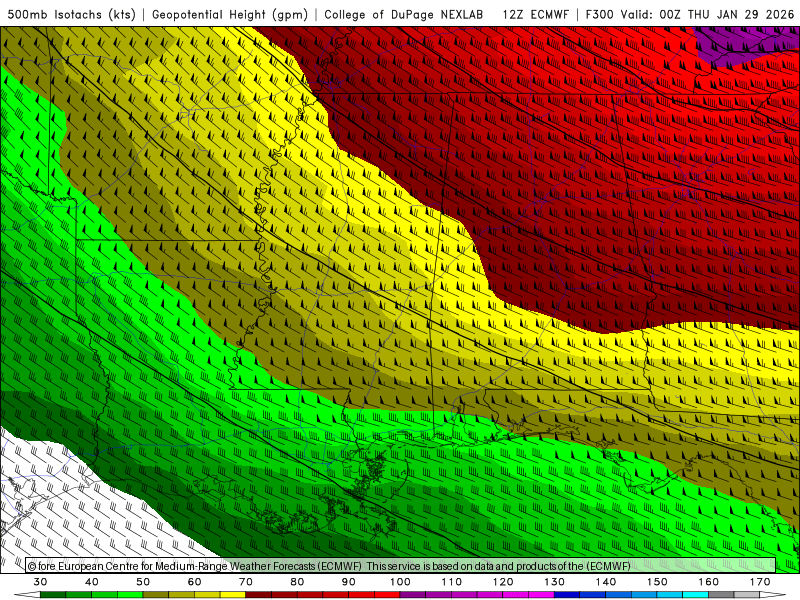Screen dimensions: 800x600
Task: Select the dark purple swatch starting at 100
Action: (x=413, y=595)
